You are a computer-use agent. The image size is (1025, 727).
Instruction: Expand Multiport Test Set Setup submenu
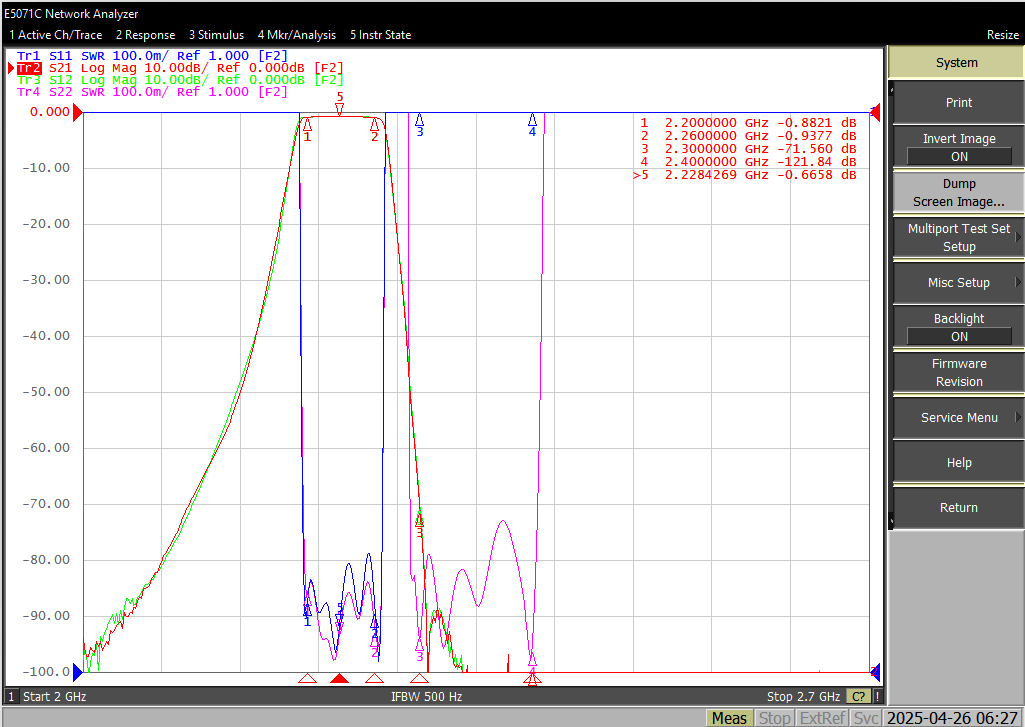958,237
